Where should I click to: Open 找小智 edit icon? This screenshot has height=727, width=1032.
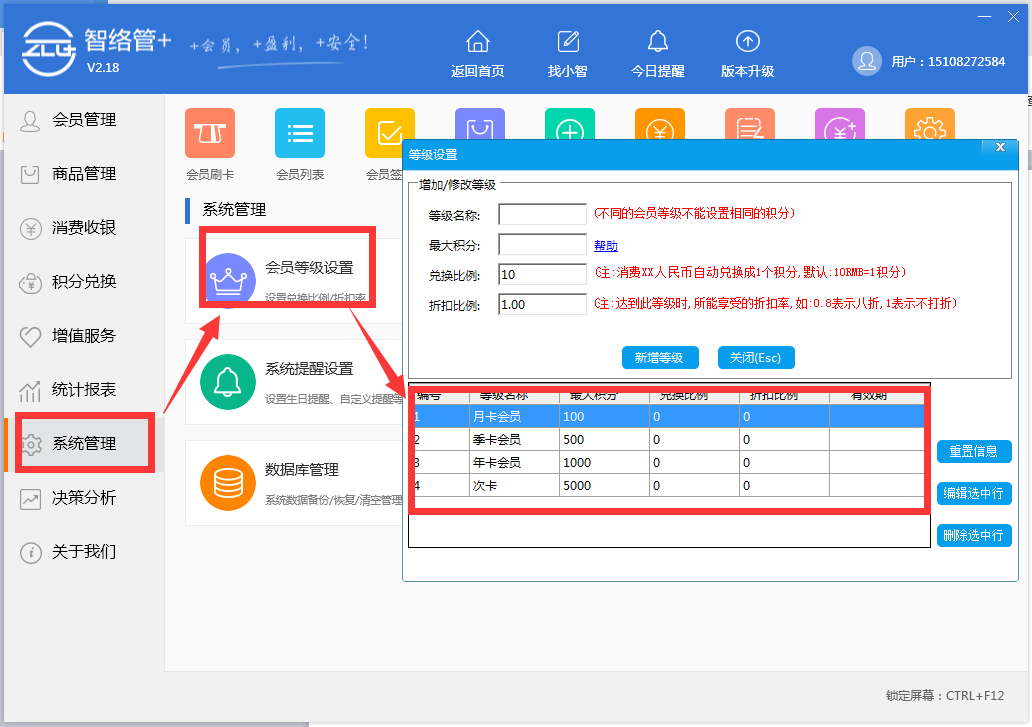click(x=568, y=41)
